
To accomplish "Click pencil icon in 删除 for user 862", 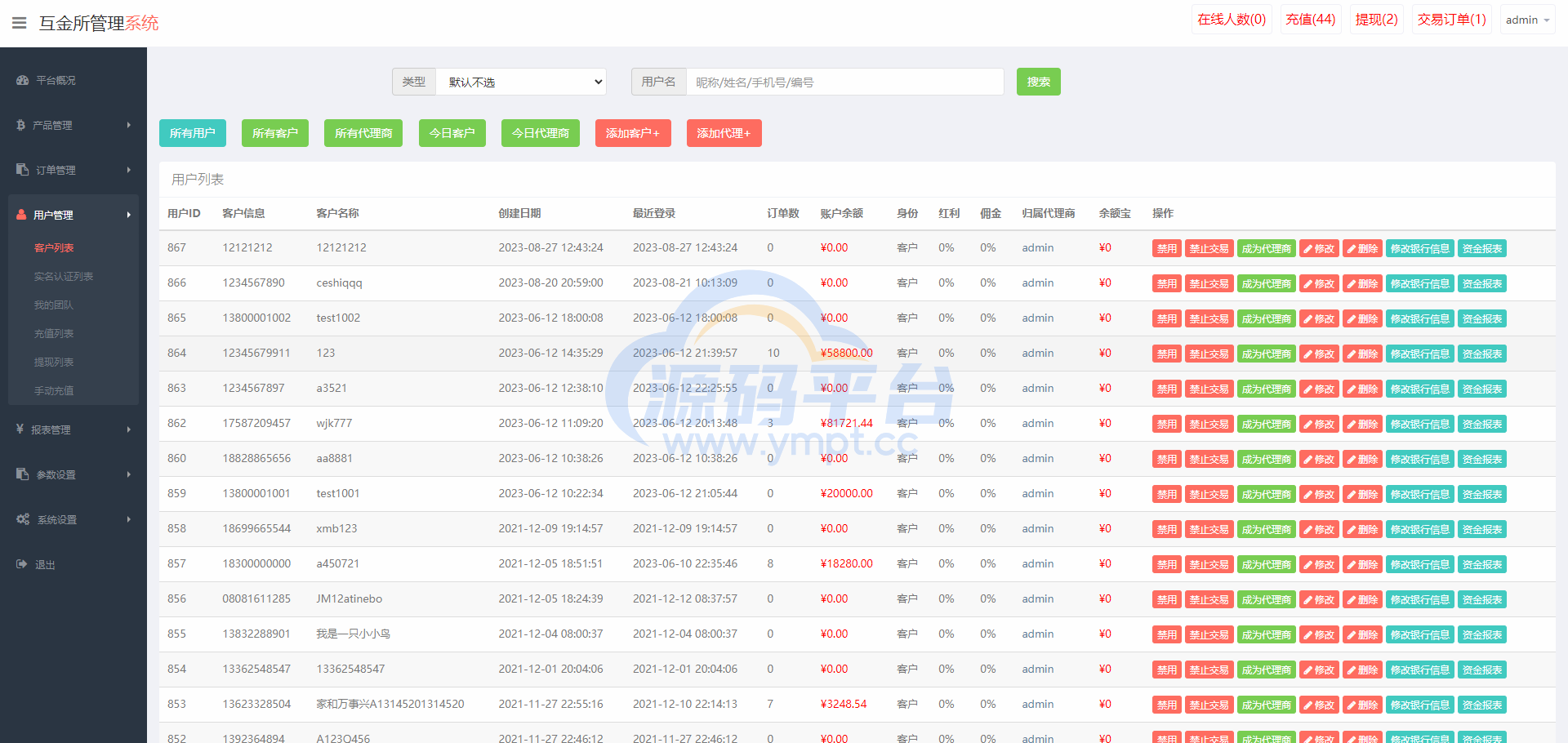I will (x=1352, y=425).
